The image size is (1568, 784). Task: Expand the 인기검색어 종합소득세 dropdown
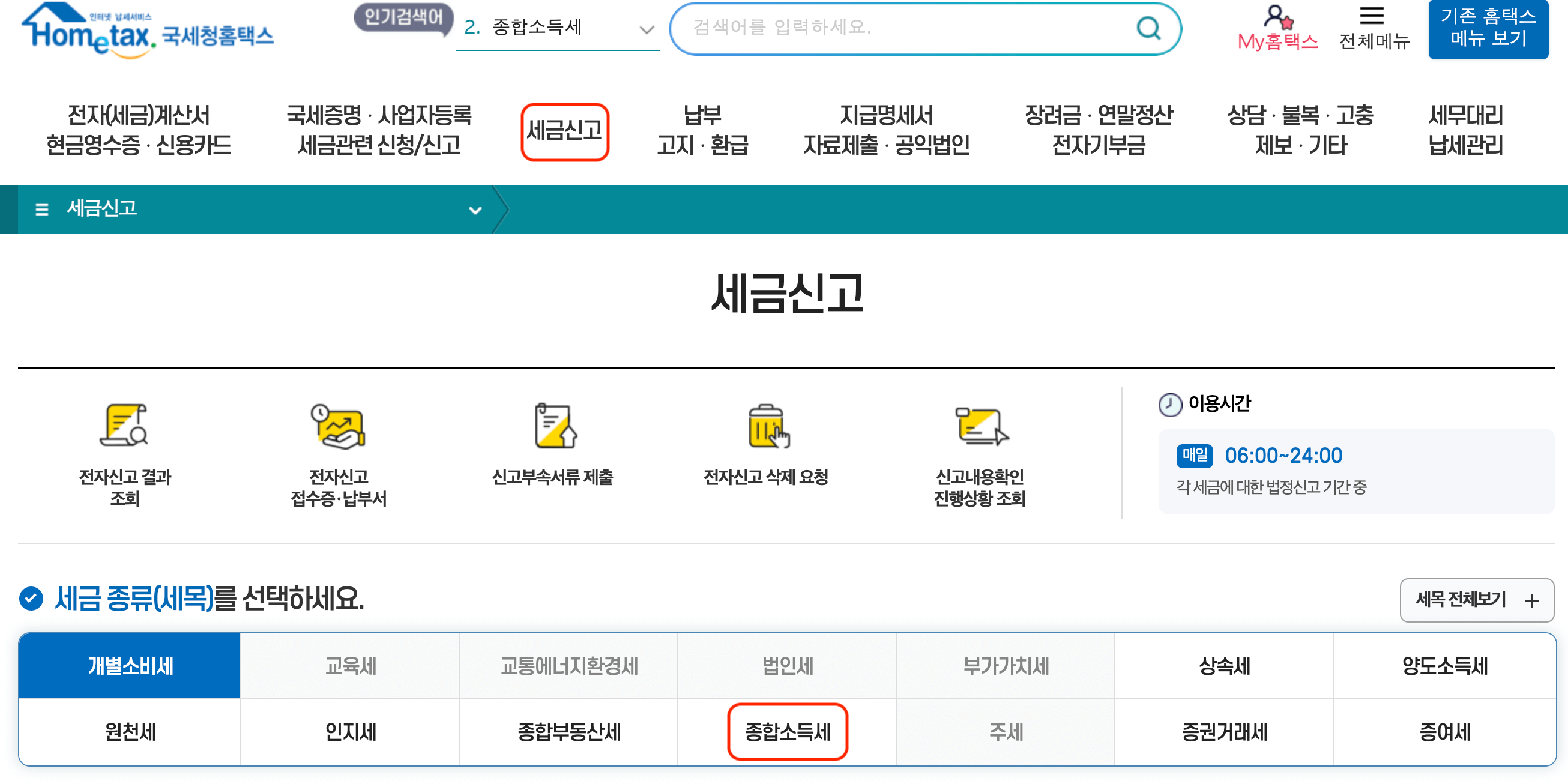(647, 29)
